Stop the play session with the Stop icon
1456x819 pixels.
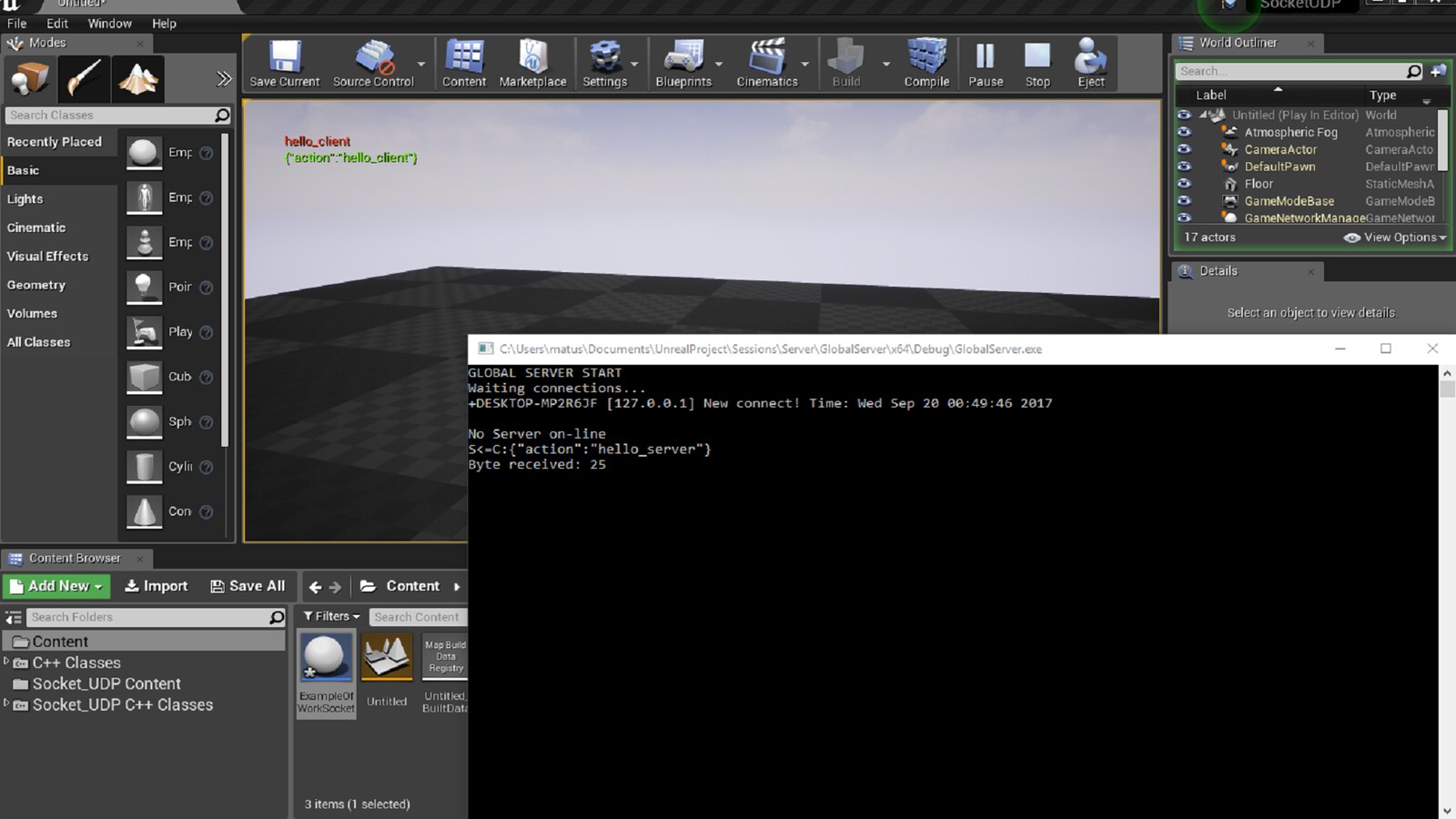pos(1036,62)
